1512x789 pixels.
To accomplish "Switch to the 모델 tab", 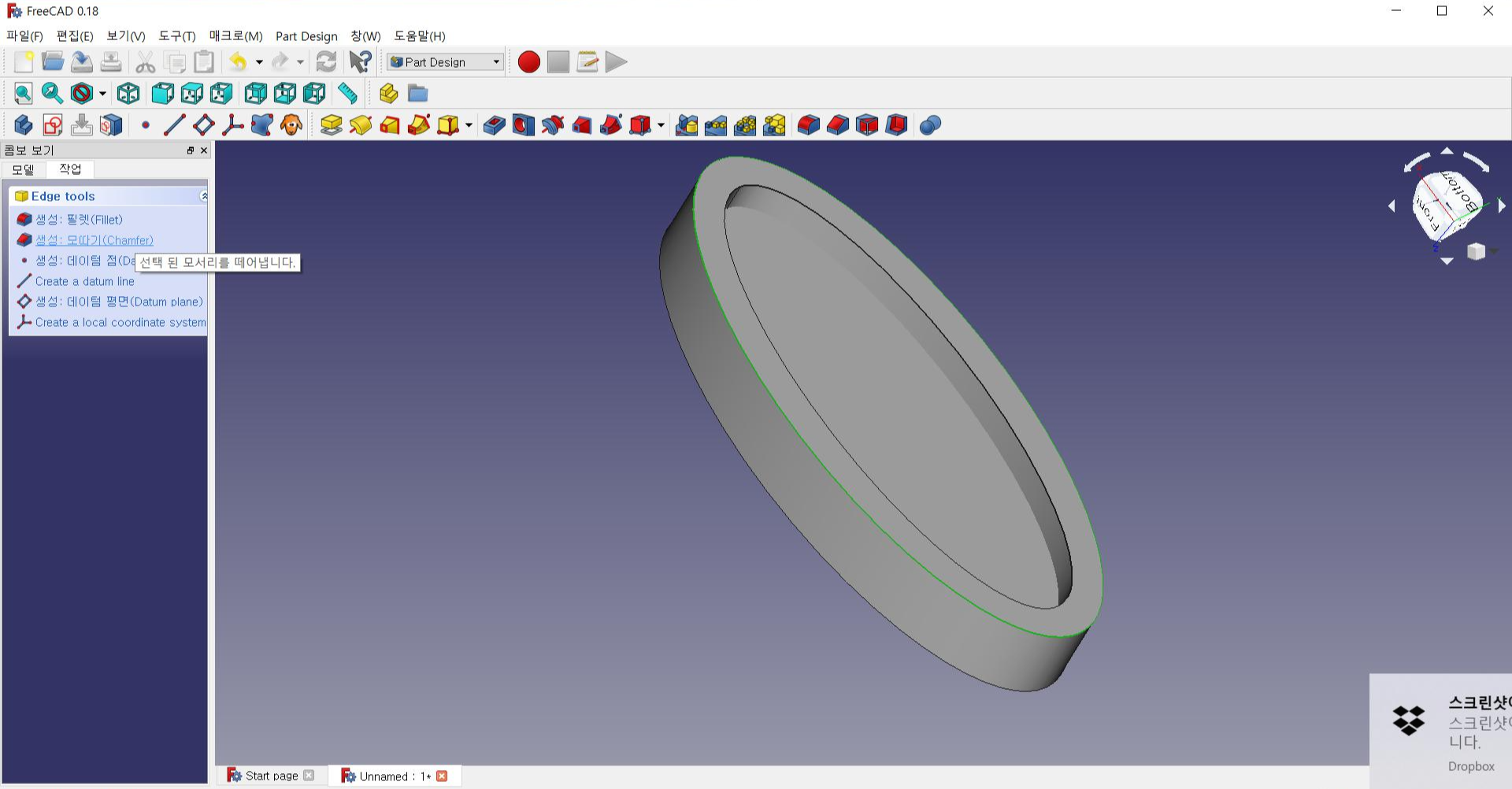I will (x=23, y=169).
